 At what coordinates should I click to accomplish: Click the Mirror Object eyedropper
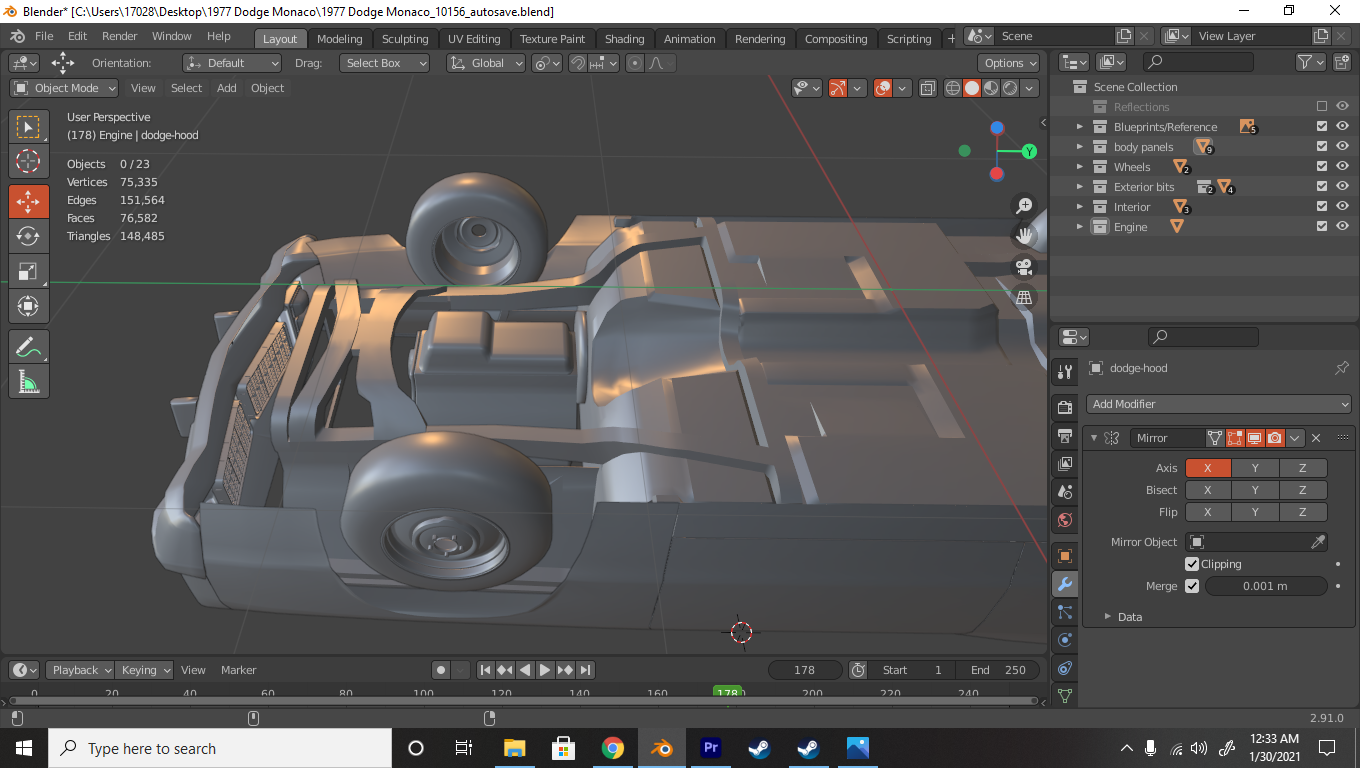pyautogui.click(x=1318, y=542)
